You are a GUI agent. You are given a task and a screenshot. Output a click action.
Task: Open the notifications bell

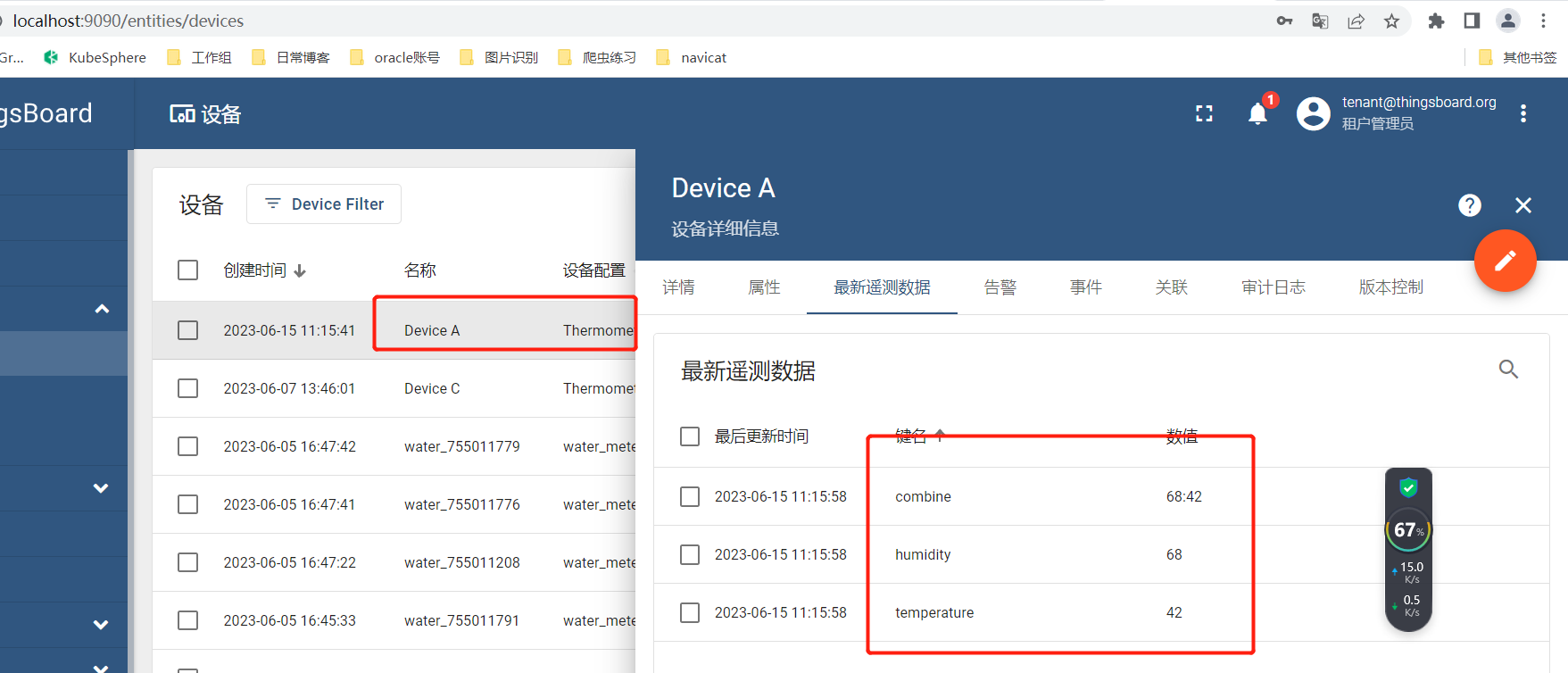click(x=1257, y=113)
